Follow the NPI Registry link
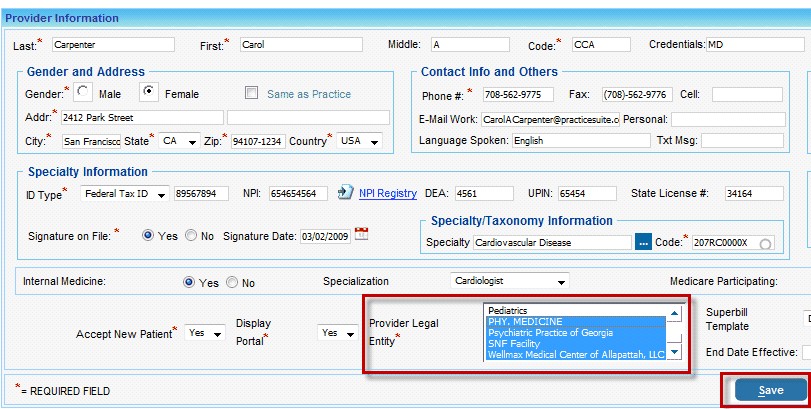Viewport: 811px width, 409px height. click(x=387, y=193)
